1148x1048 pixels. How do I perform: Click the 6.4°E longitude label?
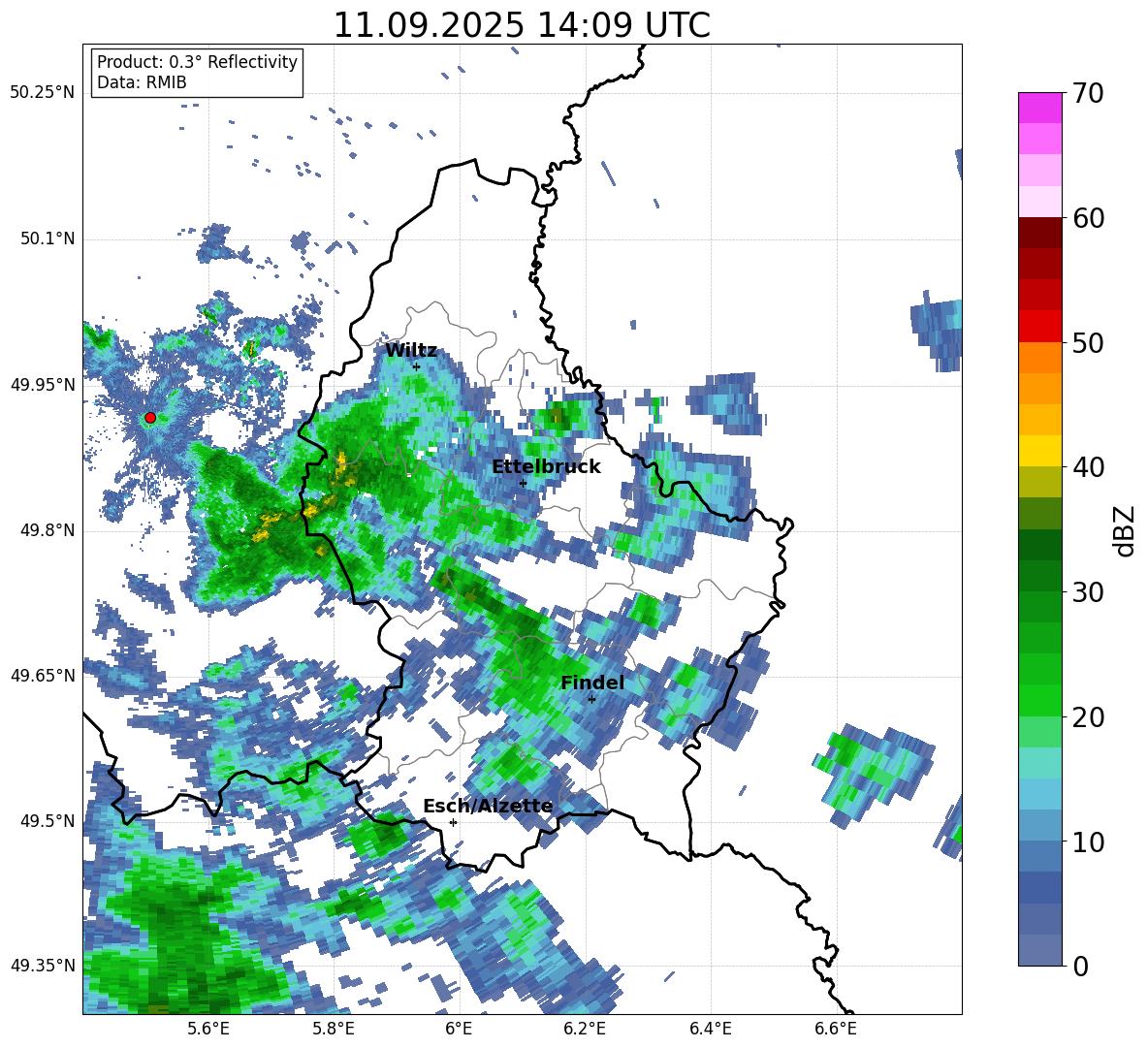pos(710,1029)
